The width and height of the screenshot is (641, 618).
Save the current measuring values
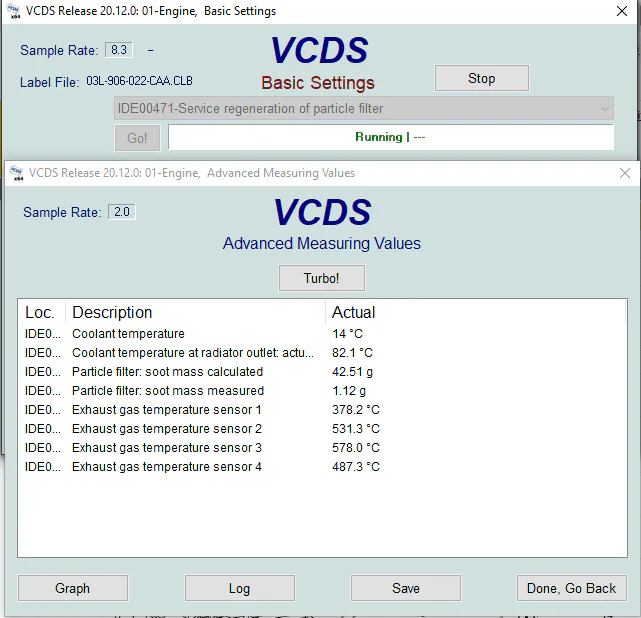point(406,588)
